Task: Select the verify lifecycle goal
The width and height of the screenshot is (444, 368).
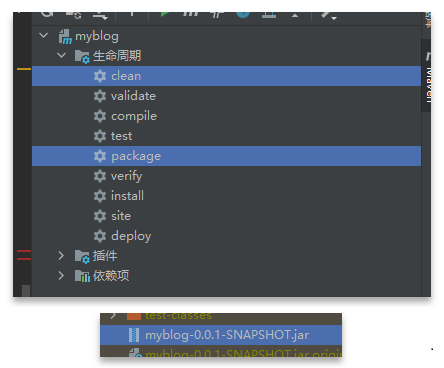Action: (x=226, y=176)
